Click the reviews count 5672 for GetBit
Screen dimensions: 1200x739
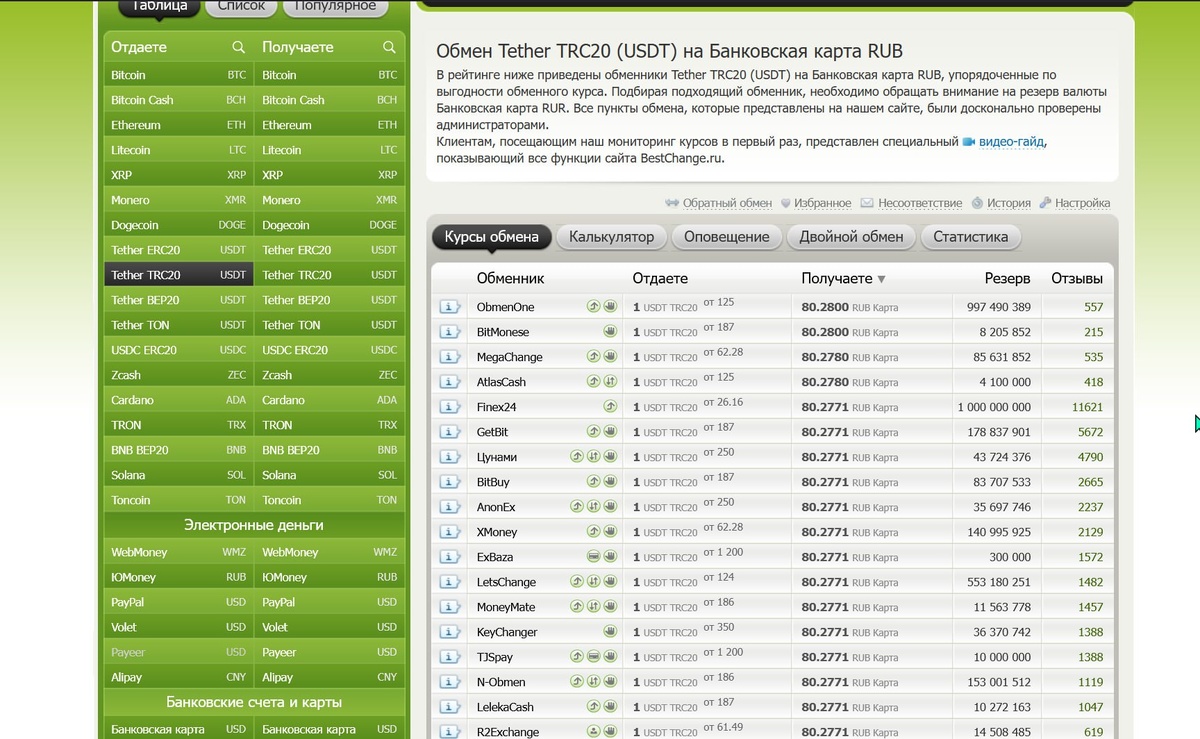(x=1090, y=432)
